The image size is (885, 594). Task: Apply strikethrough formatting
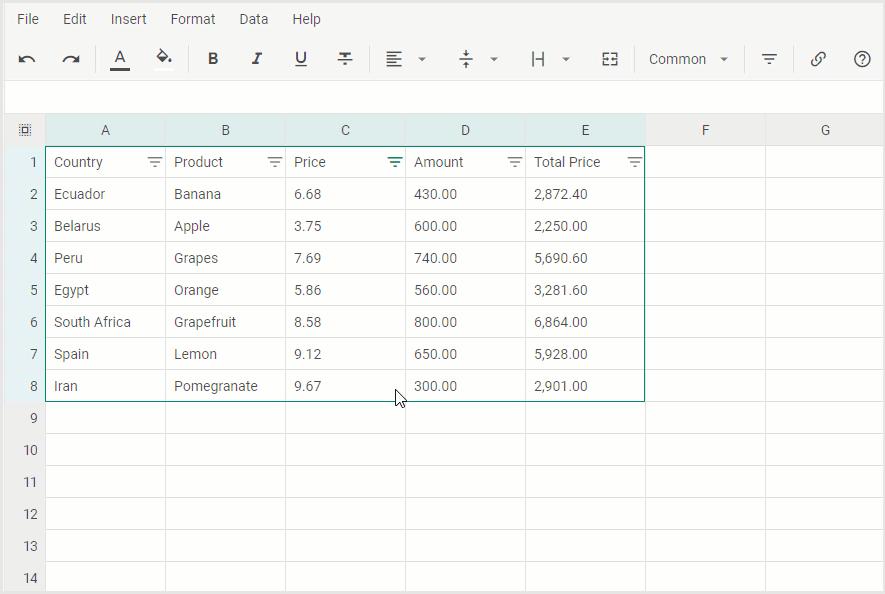coord(344,59)
